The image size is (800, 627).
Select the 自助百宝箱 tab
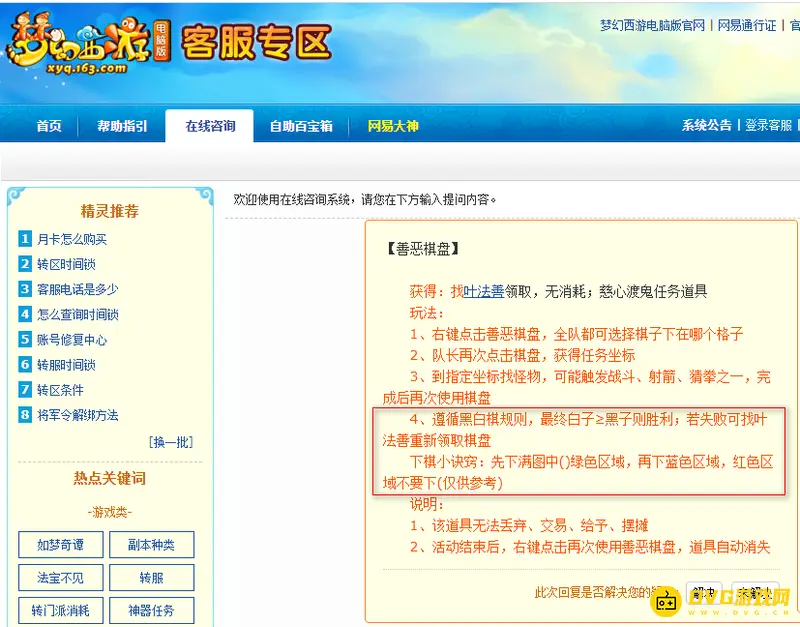(301, 126)
